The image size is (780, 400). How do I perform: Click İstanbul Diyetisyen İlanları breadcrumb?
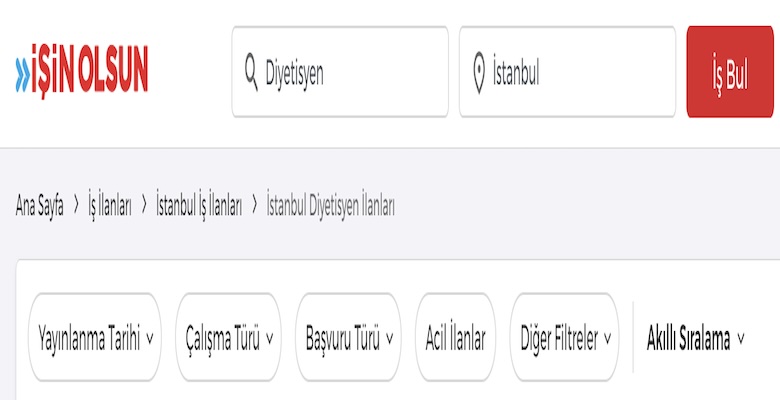click(x=330, y=206)
